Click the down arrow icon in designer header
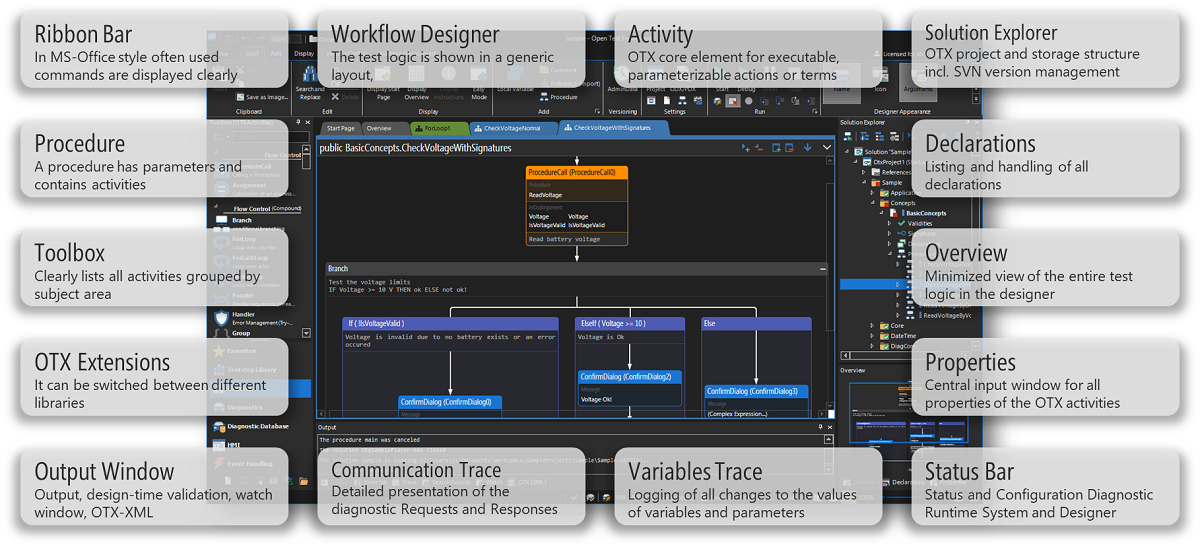The height and width of the screenshot is (553, 1200). click(x=808, y=147)
